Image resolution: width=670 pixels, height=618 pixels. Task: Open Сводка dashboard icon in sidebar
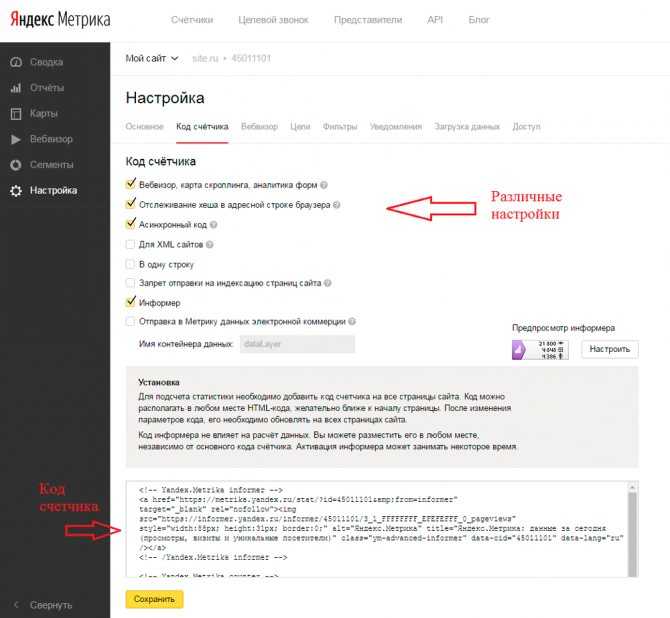tap(16, 62)
